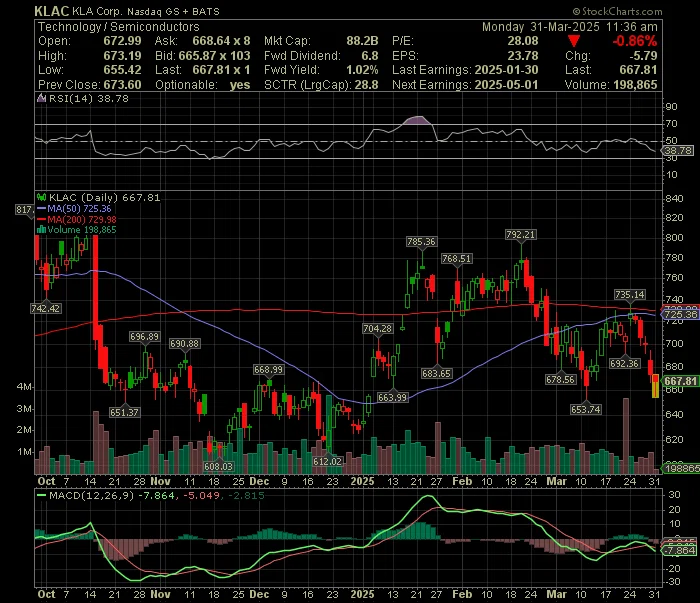700x603 pixels.
Task: Click the EPS value 23.78
Action: coord(523,56)
